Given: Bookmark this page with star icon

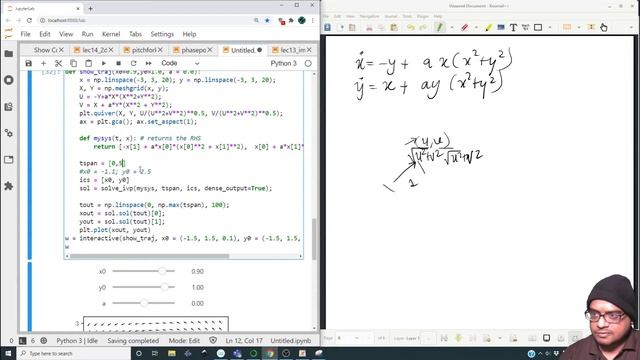Looking at the screenshot, I should [267, 20].
